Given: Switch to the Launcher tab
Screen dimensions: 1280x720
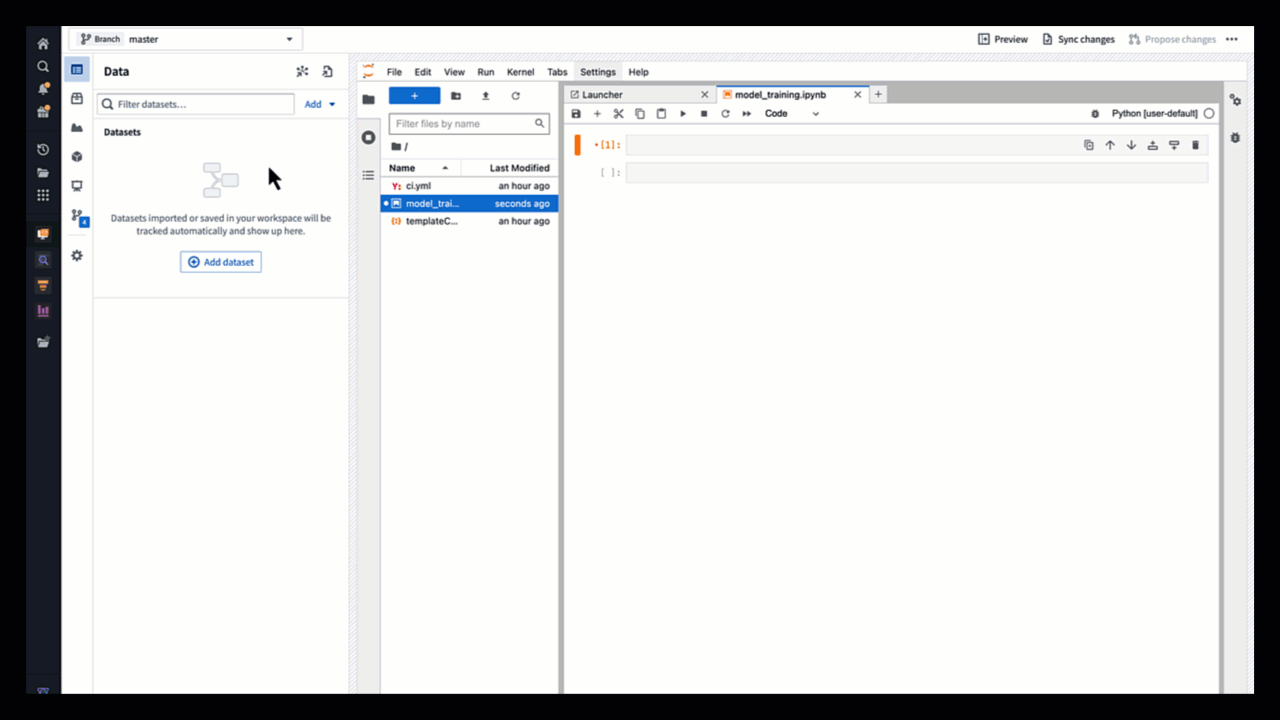Looking at the screenshot, I should coord(601,93).
